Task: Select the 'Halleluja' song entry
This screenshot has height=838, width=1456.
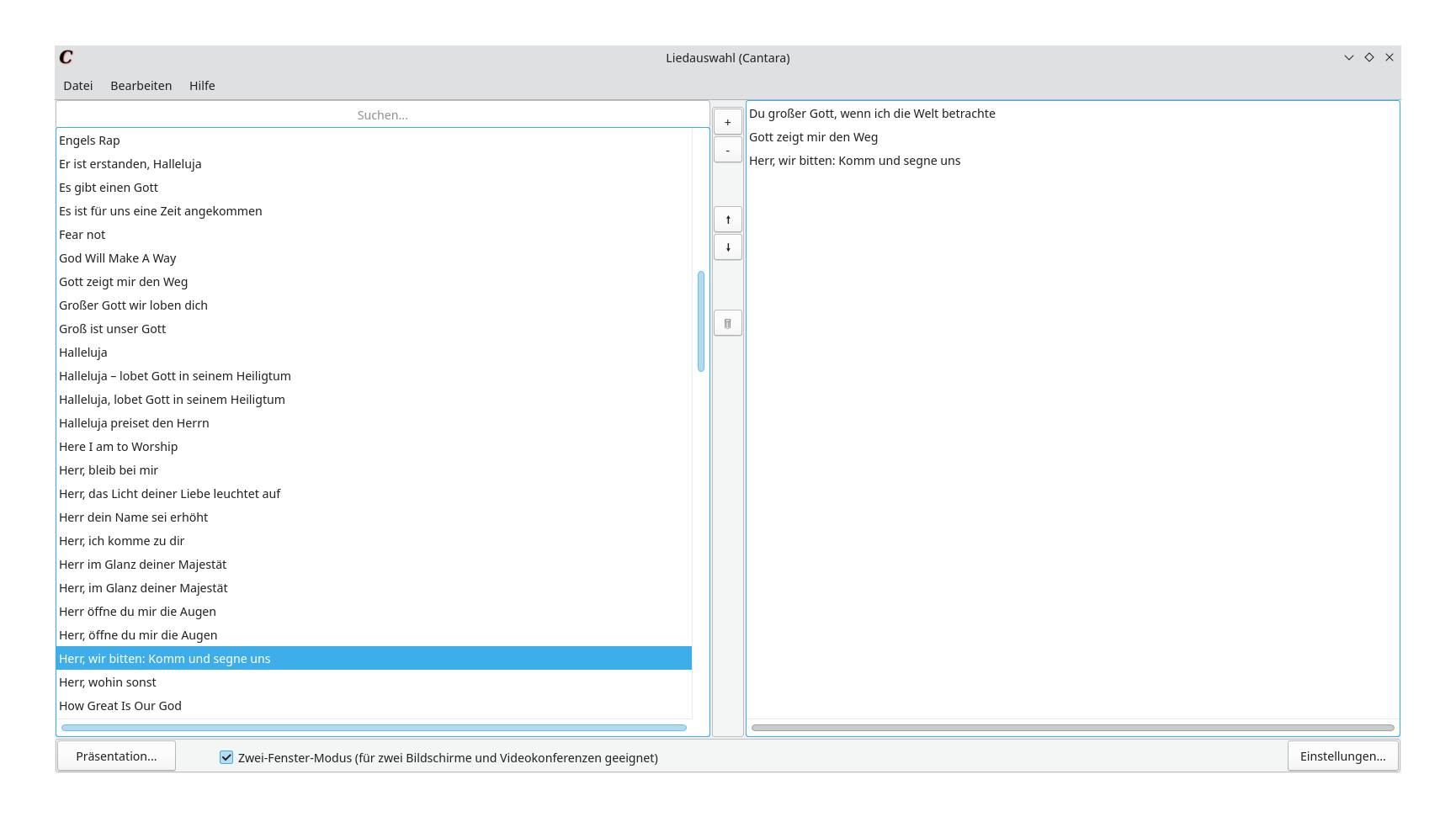Action: pos(374,353)
